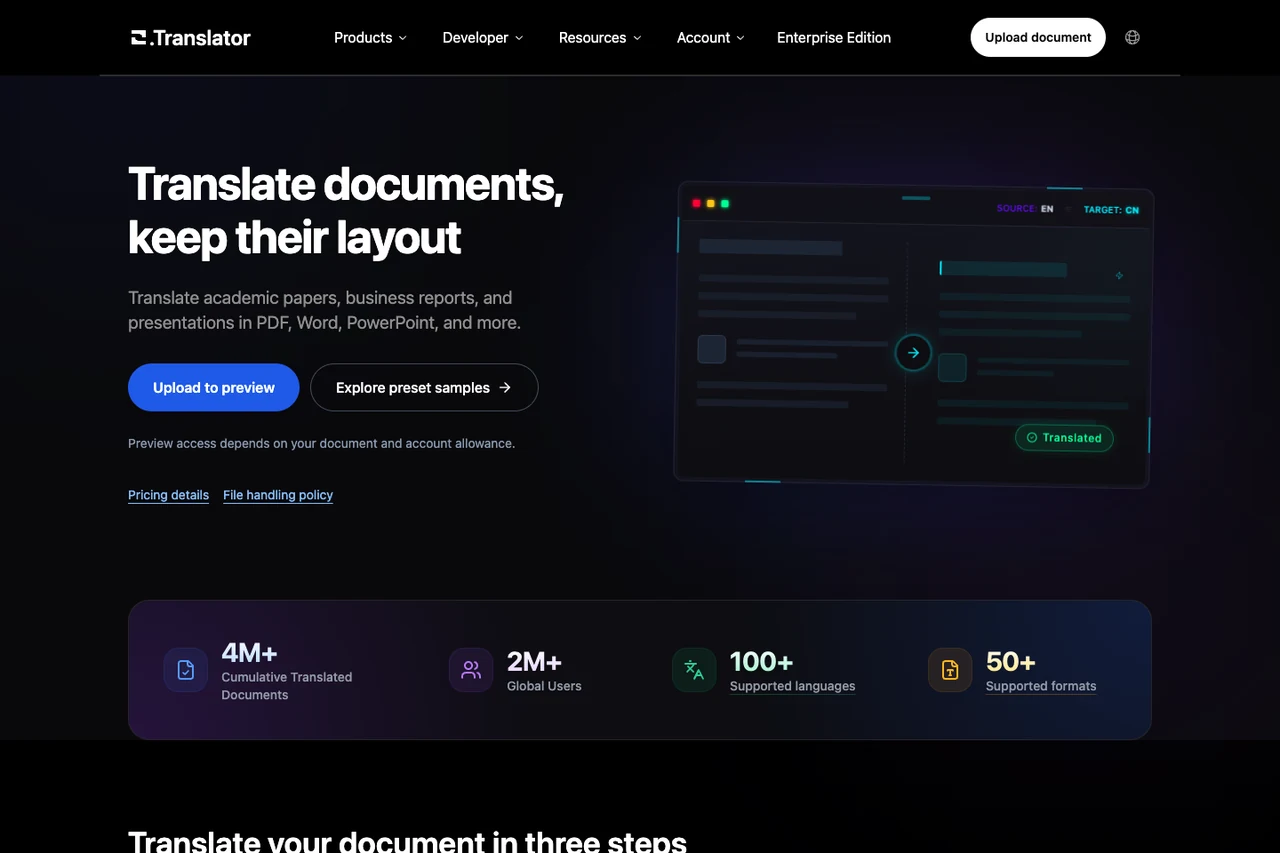Click the document translation preview illustration
This screenshot has width=1280, height=853.
[x=913, y=335]
